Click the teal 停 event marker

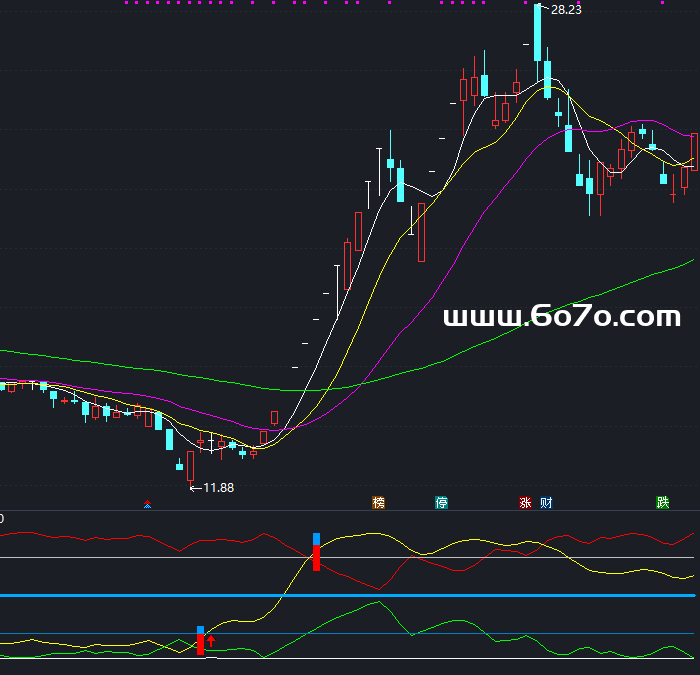(442, 502)
